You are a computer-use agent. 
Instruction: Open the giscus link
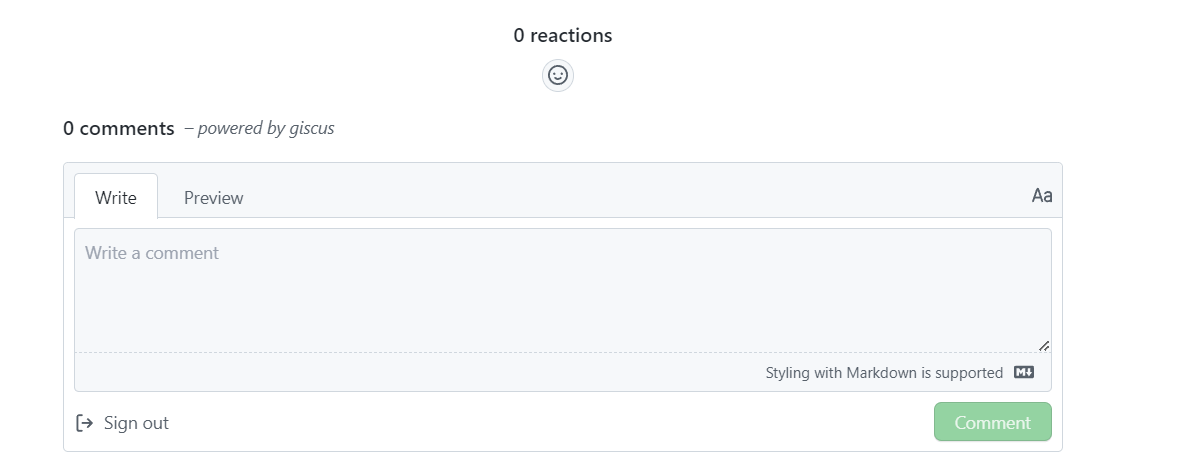coord(310,128)
